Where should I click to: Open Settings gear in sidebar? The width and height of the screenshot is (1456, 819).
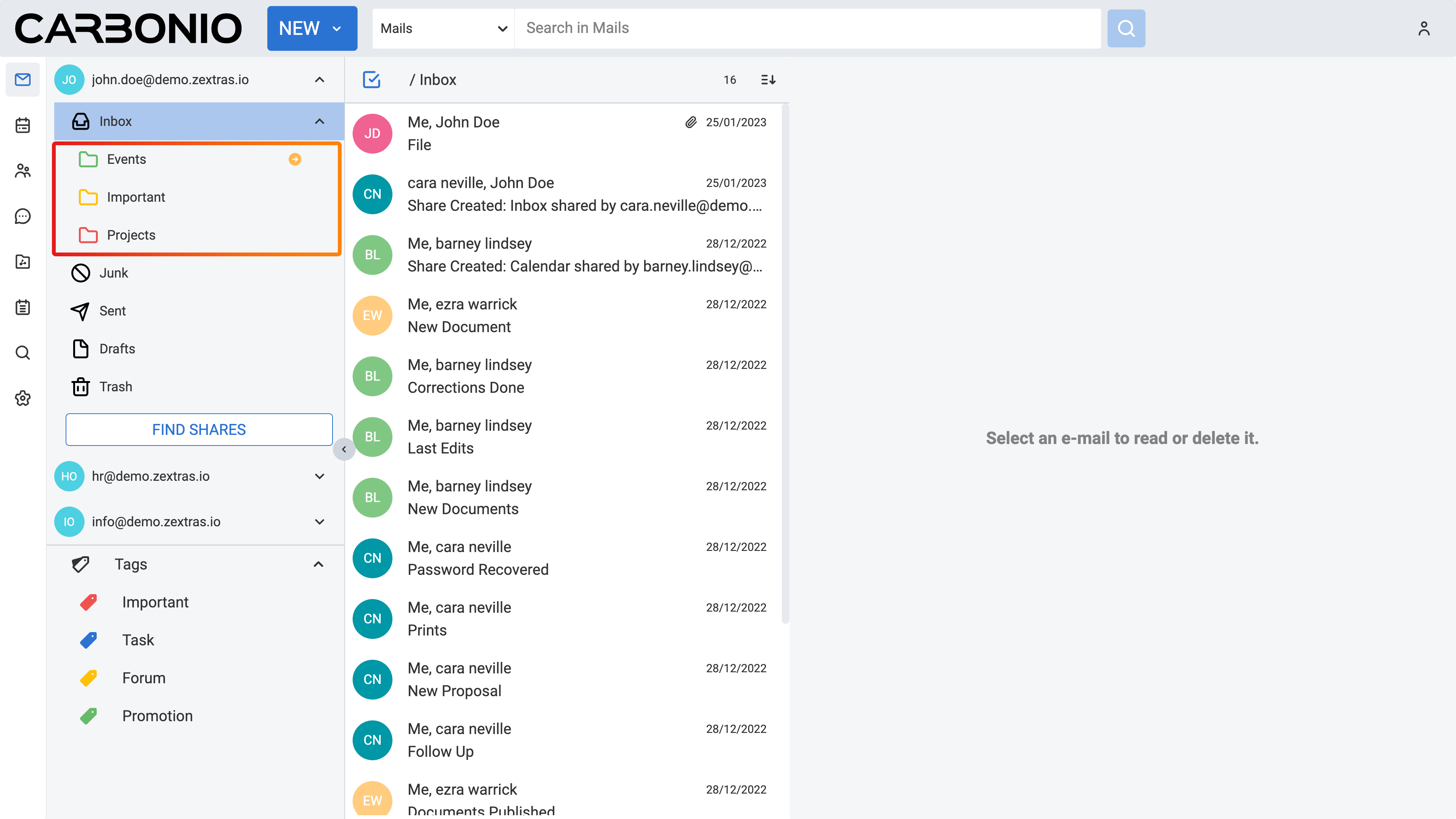click(23, 398)
